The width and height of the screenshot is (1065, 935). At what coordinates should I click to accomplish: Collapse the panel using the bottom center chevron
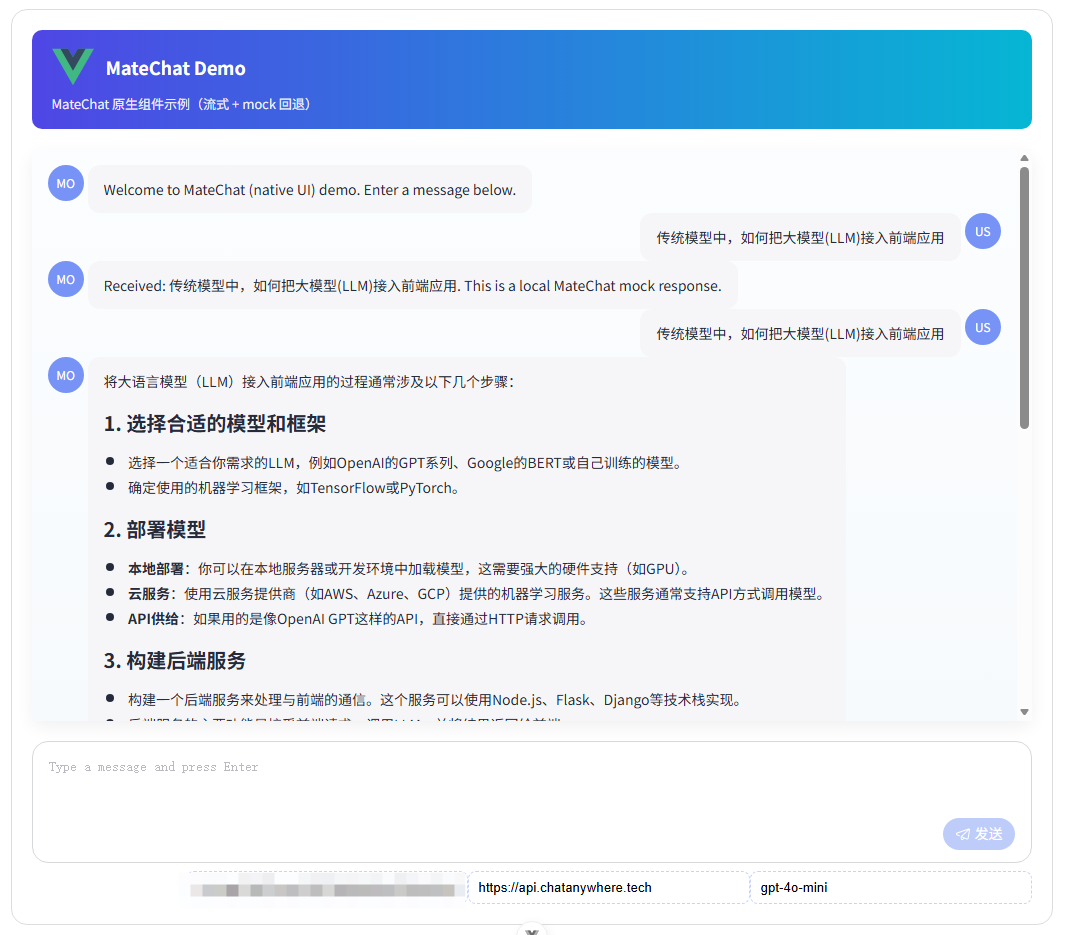click(531, 929)
